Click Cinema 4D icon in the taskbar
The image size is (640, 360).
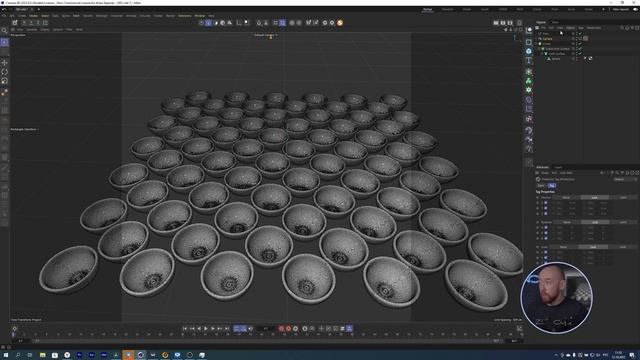(140, 355)
